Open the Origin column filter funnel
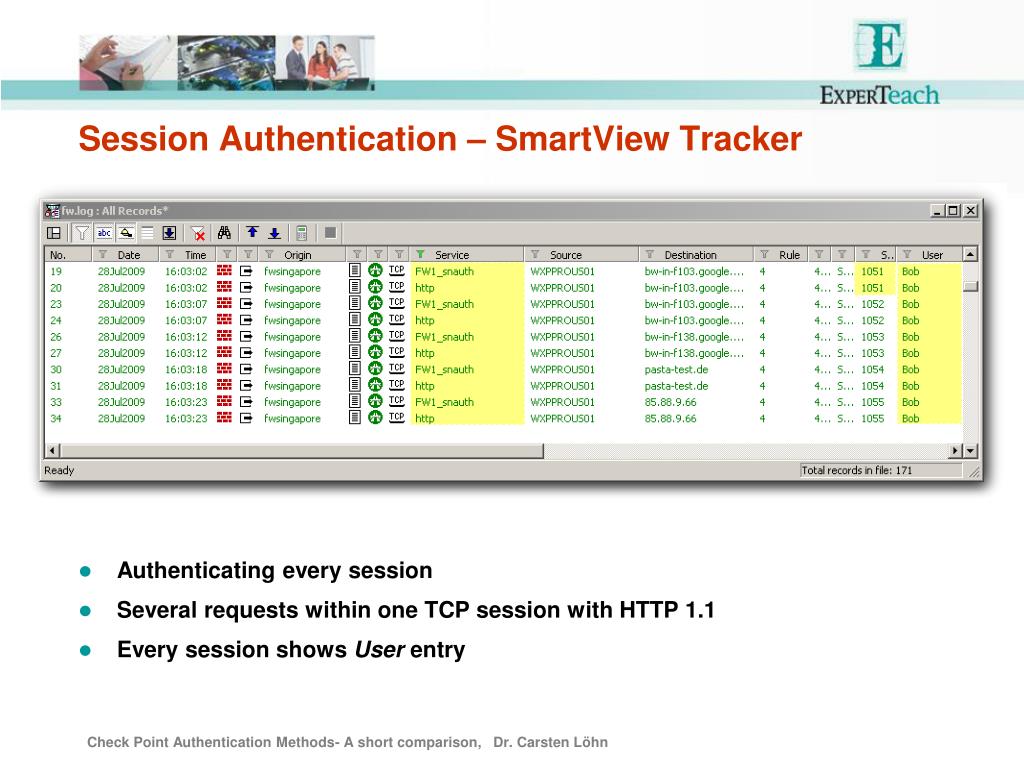This screenshot has height=768, width=1024. (x=269, y=254)
